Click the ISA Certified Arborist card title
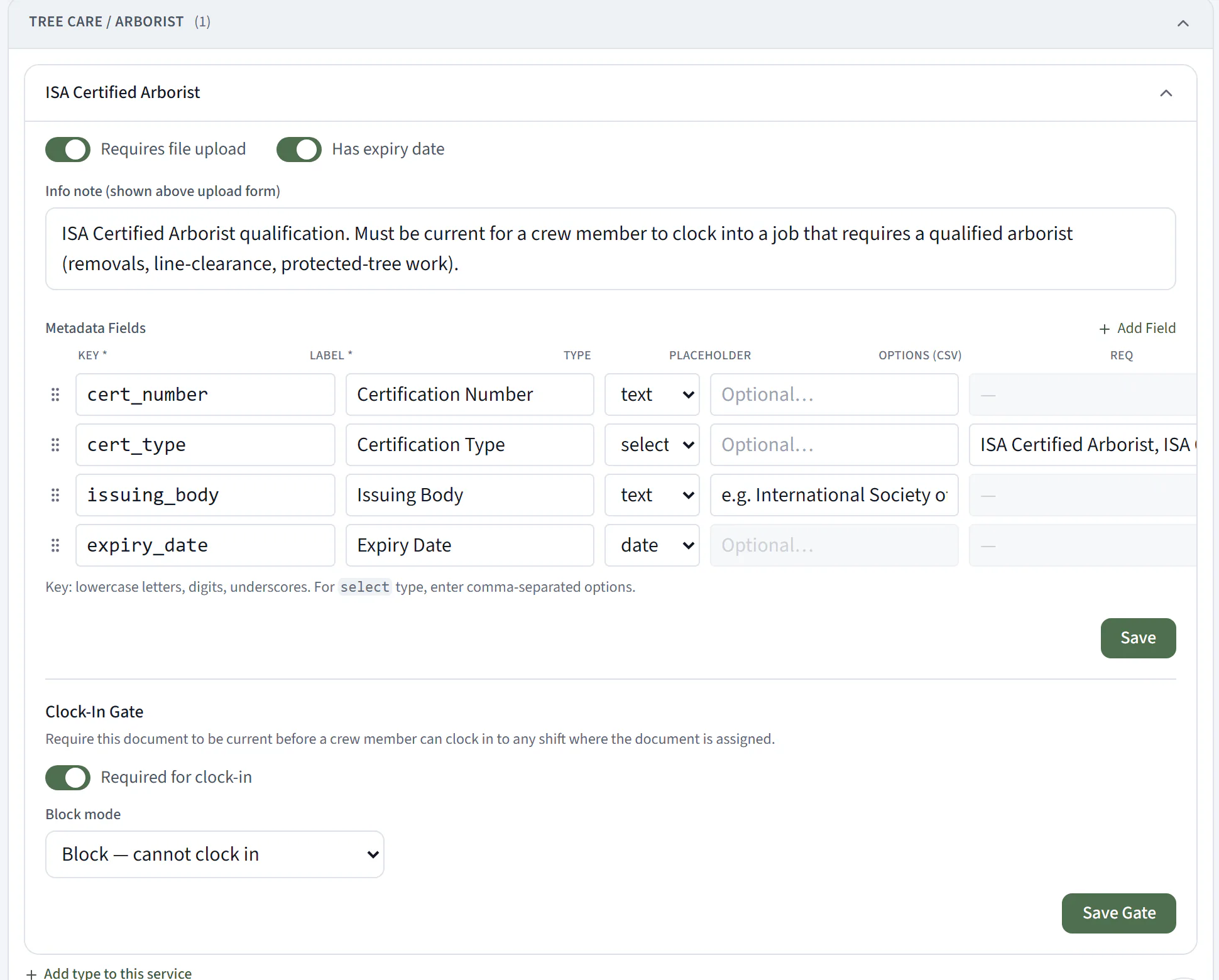 (123, 92)
